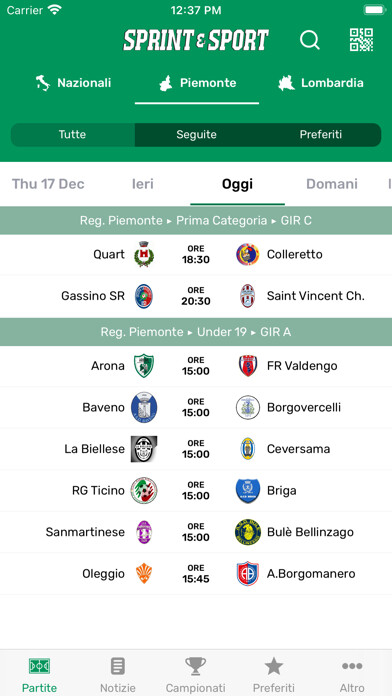
Task: Tap the QR code scanner icon
Action: [361, 40]
